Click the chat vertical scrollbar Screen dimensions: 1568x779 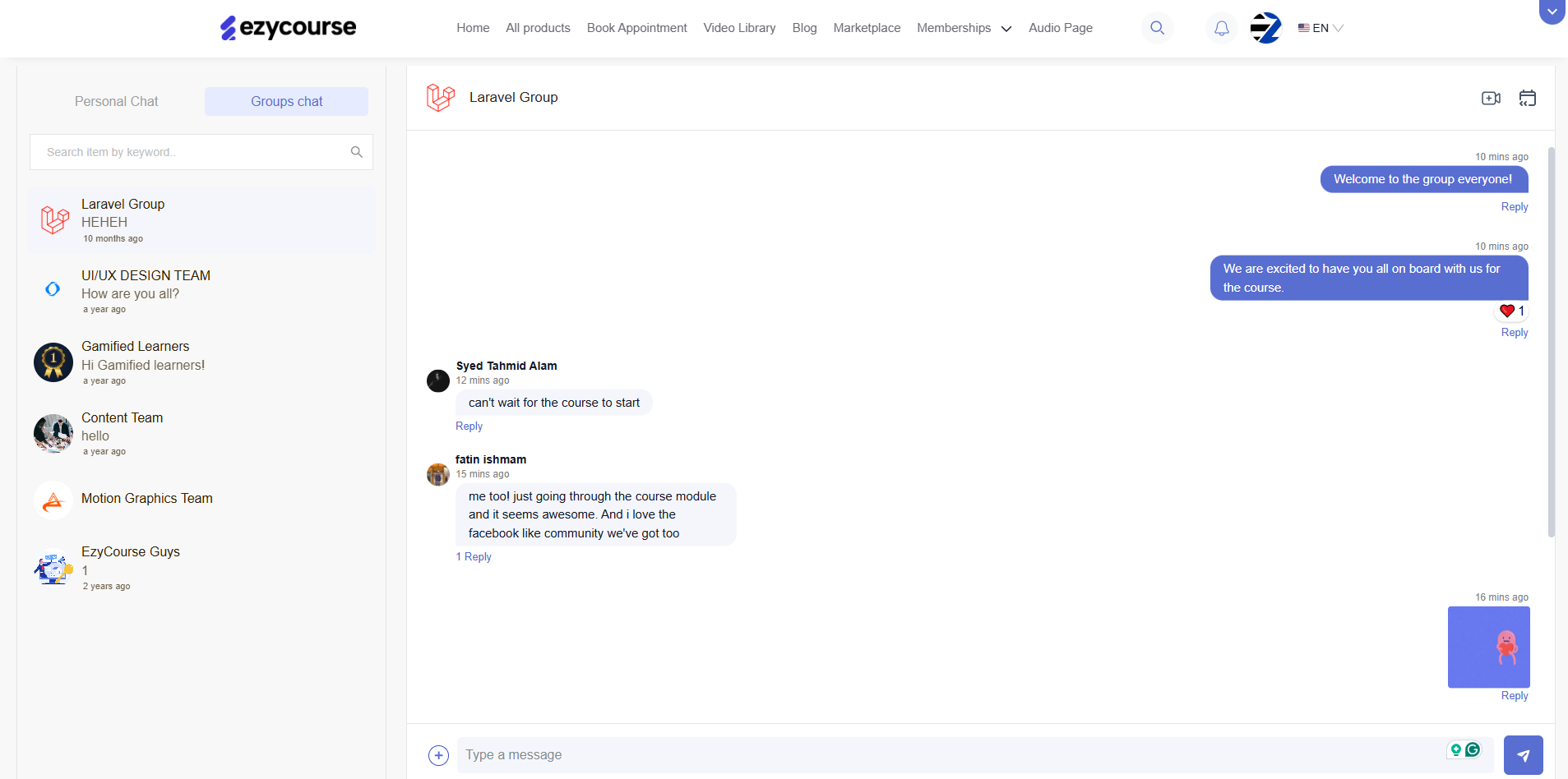(1551, 342)
